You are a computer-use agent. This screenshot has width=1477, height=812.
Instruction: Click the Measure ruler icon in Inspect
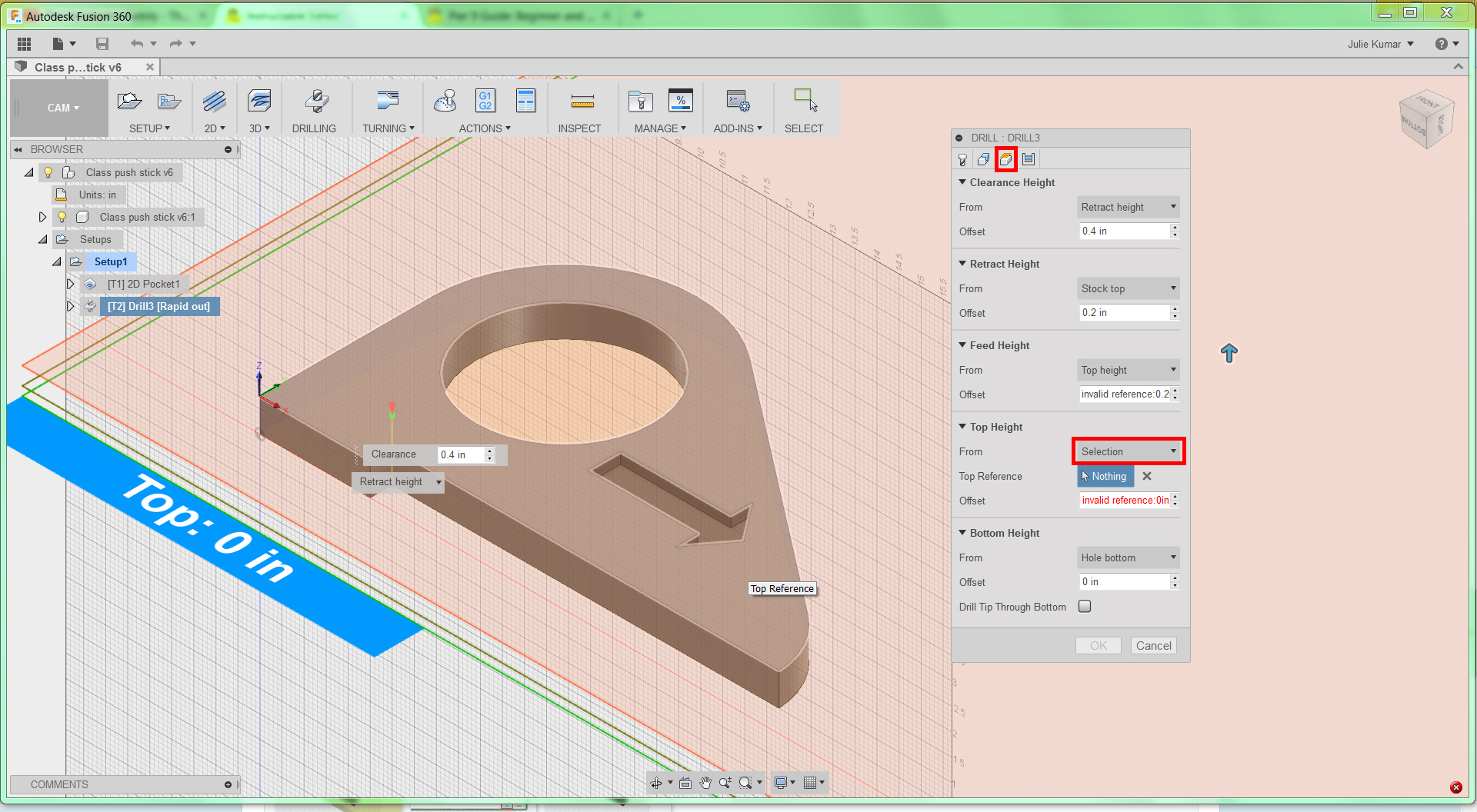582,101
